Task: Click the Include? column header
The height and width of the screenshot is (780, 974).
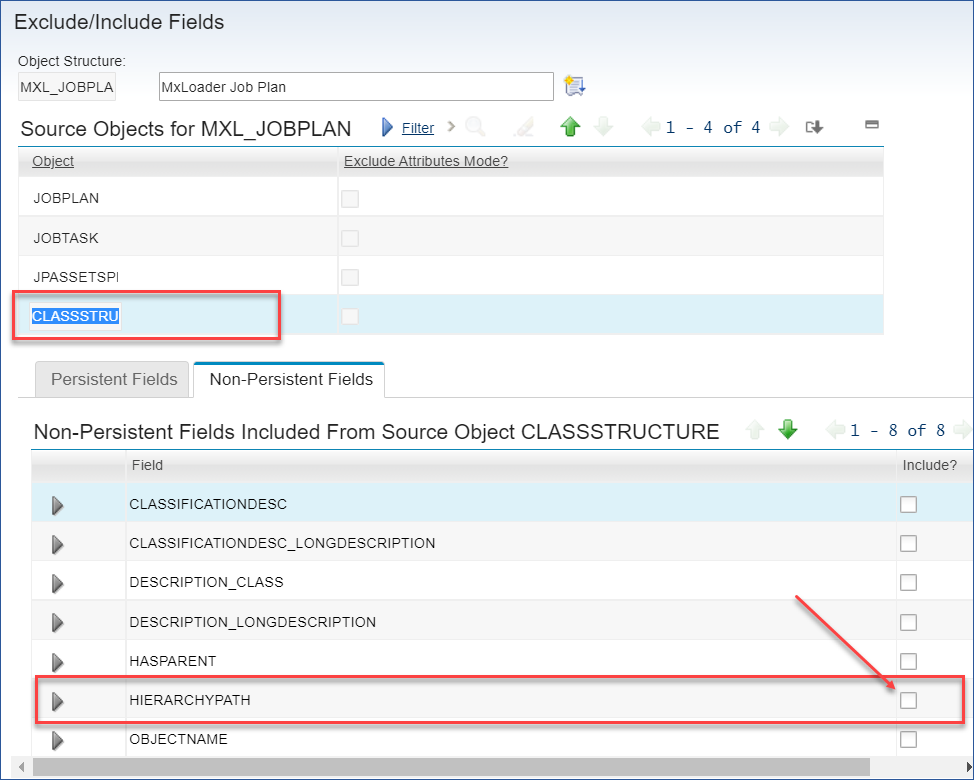Action: tap(929, 465)
